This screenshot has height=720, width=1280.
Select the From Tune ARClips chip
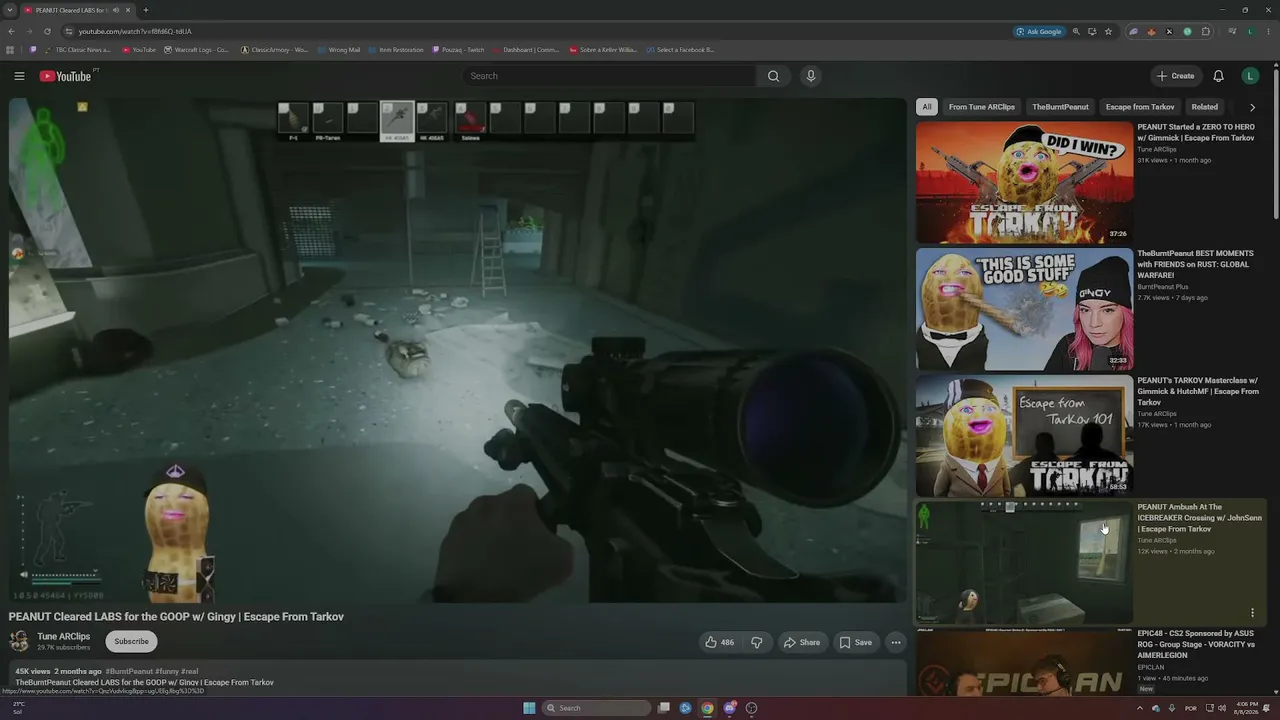tap(982, 107)
